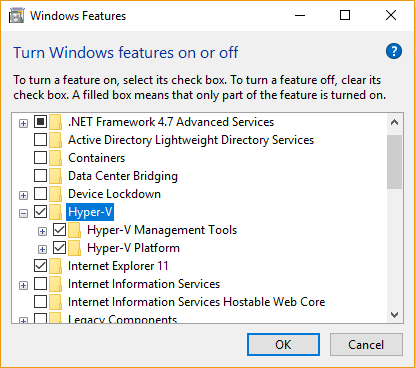Select the Internet Information Services label
The height and width of the screenshot is (368, 416).
point(144,284)
